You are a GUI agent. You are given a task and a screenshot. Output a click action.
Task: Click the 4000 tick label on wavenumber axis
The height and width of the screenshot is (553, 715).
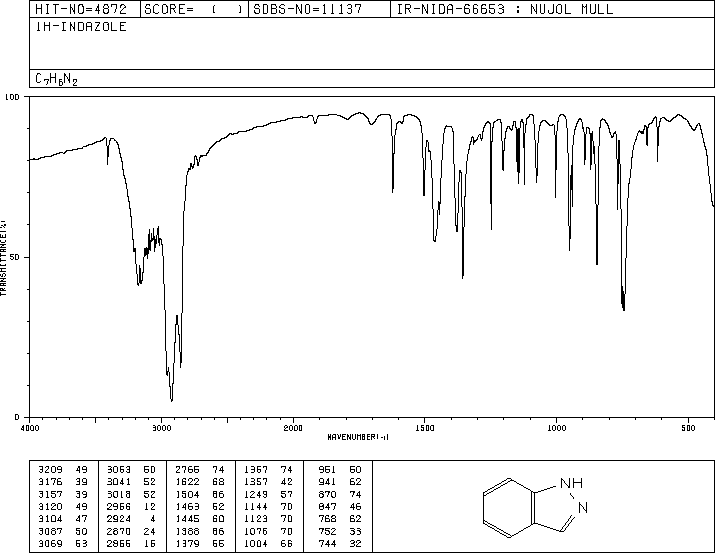[x=30, y=428]
